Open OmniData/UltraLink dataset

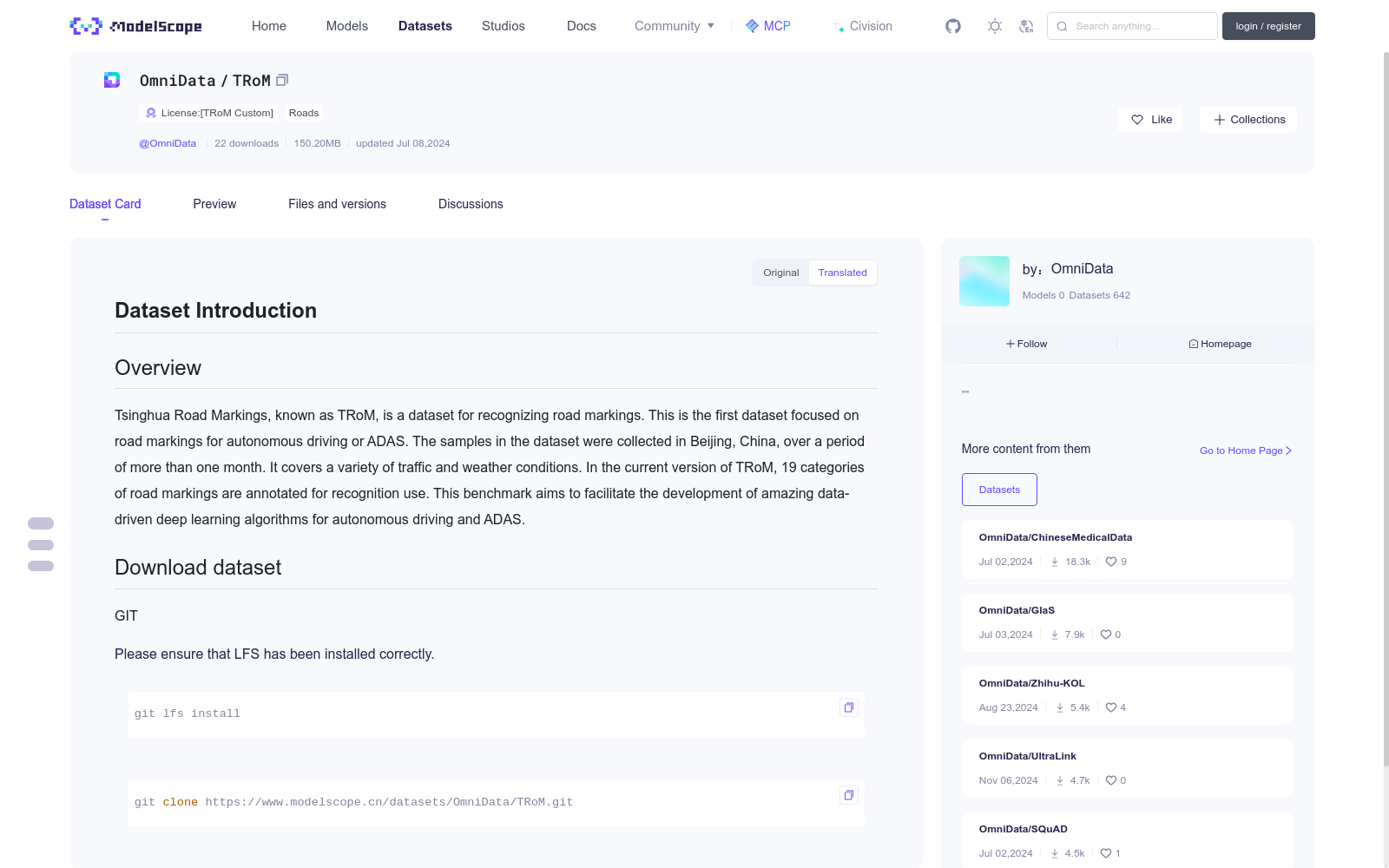tap(1028, 756)
